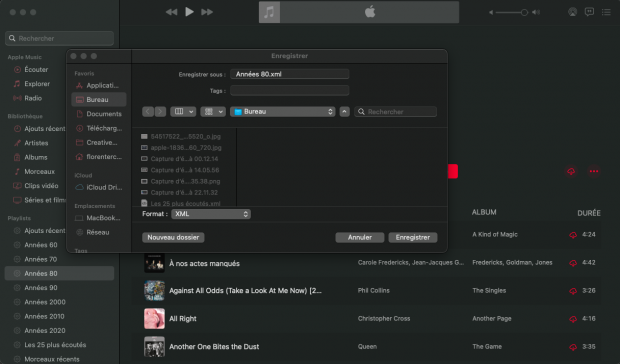Select Documents in Favoris sidebar
The width and height of the screenshot is (620, 364).
tap(99, 114)
